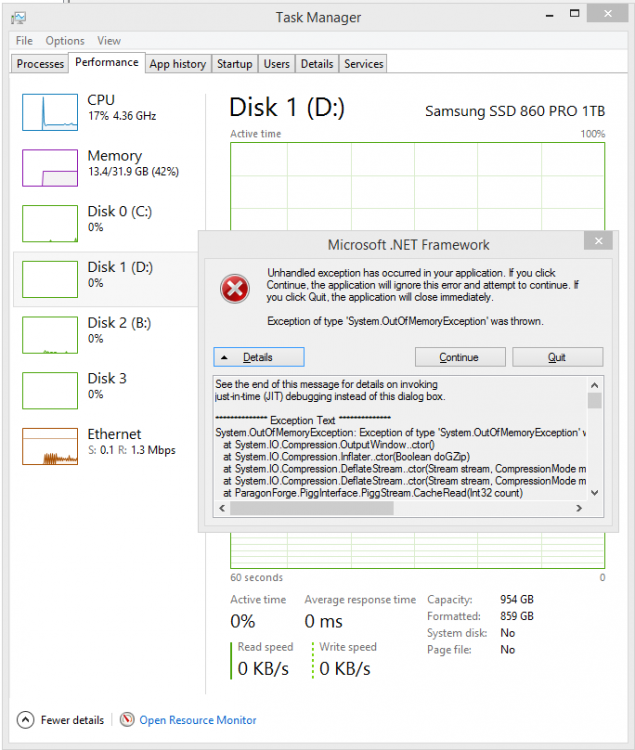
Task: Select the CPU usage graph thumbnail
Action: tap(49, 112)
